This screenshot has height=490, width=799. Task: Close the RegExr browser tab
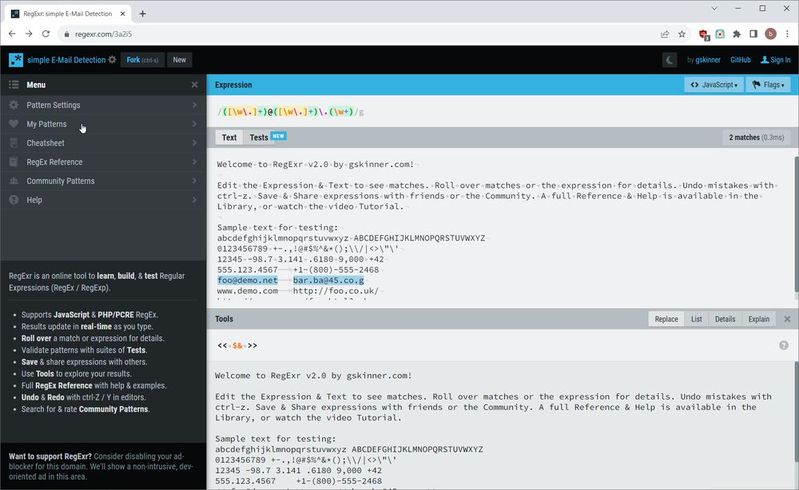[123, 14]
